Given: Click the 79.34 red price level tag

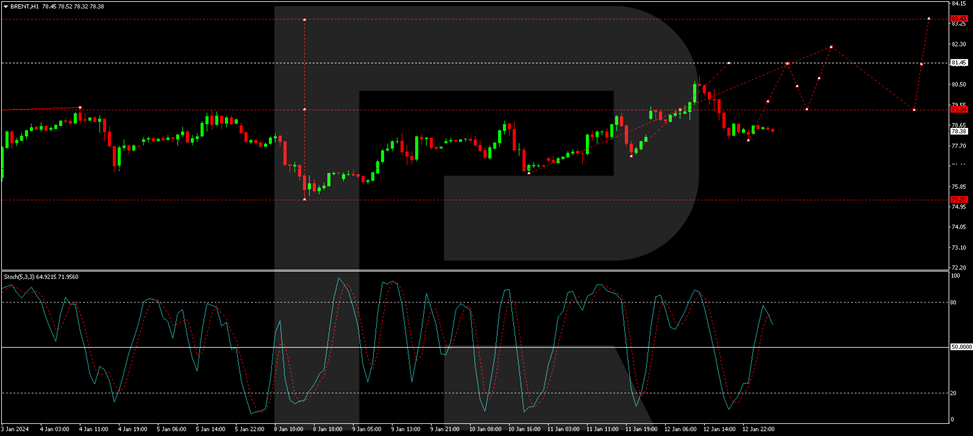Looking at the screenshot, I should point(959,109).
